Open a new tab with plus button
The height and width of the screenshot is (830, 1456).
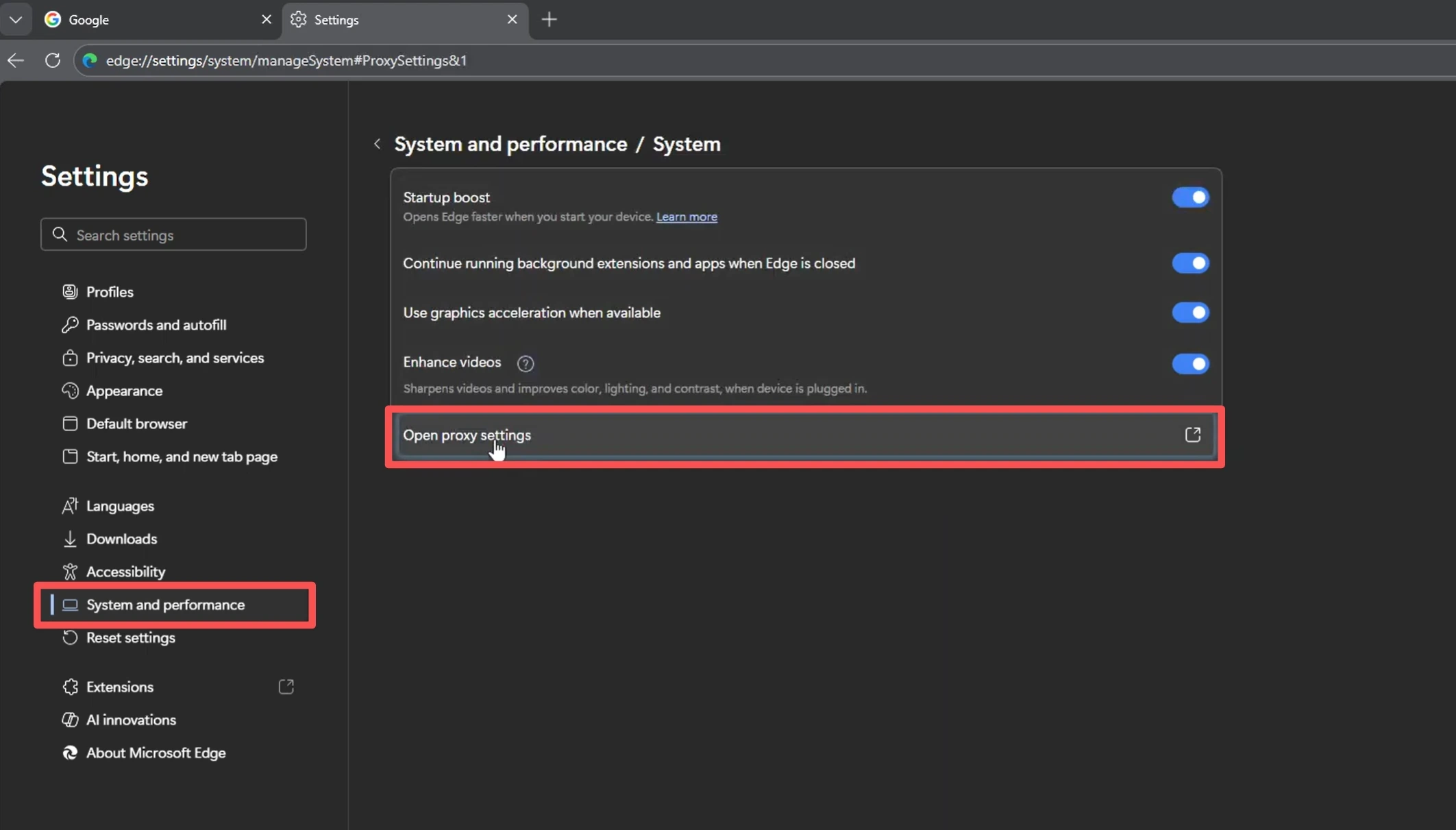550,19
